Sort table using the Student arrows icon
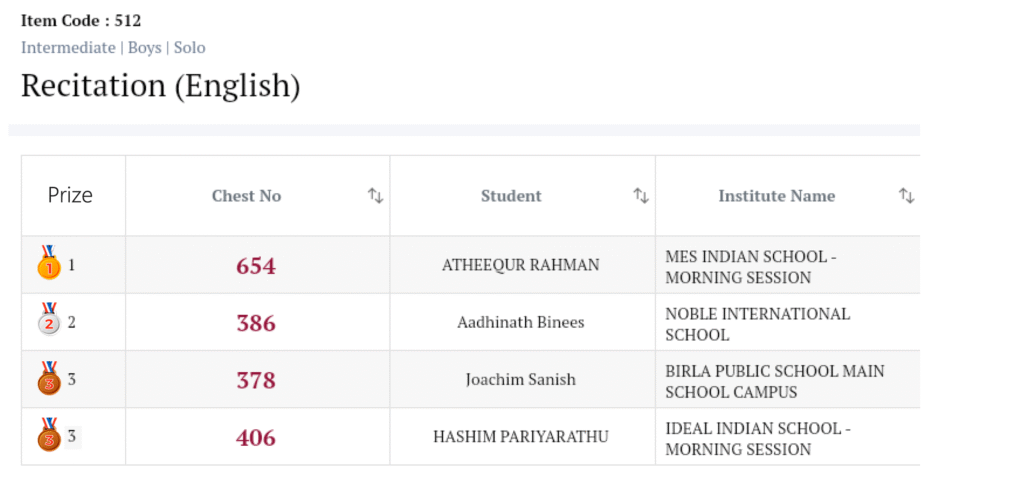 (x=641, y=196)
